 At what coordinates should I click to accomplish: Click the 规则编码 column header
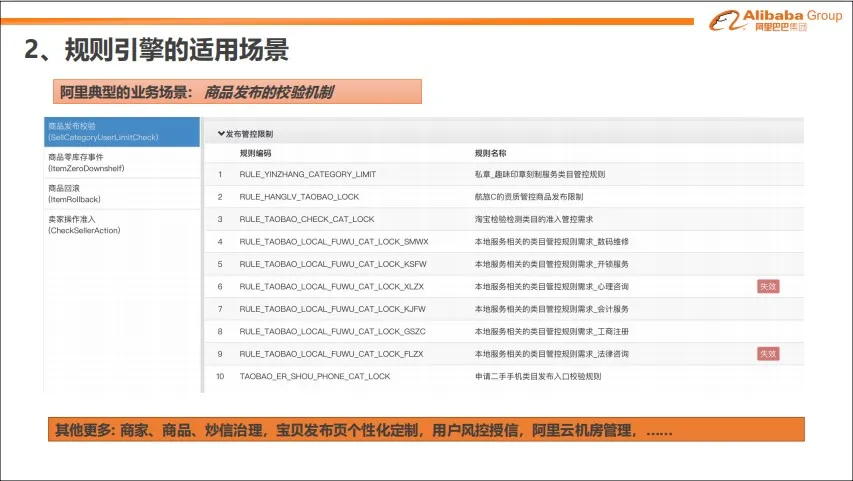point(255,153)
